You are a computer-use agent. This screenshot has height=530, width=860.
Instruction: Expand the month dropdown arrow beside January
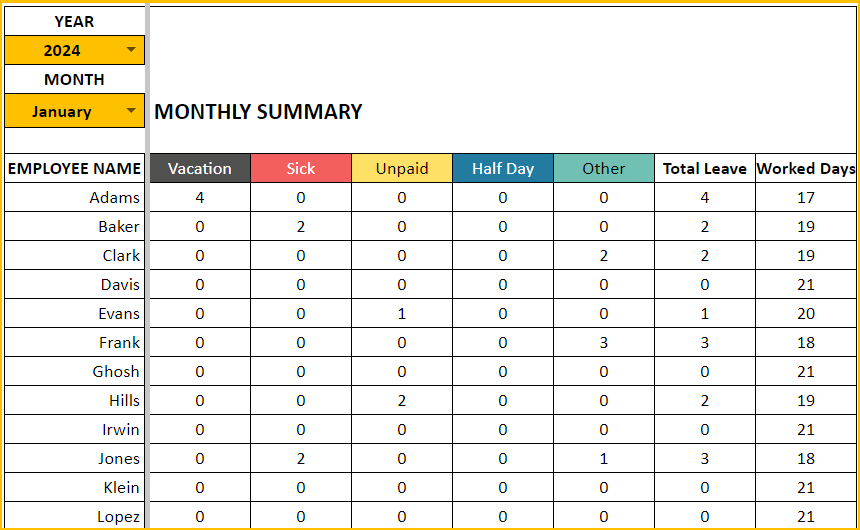[x=131, y=111]
